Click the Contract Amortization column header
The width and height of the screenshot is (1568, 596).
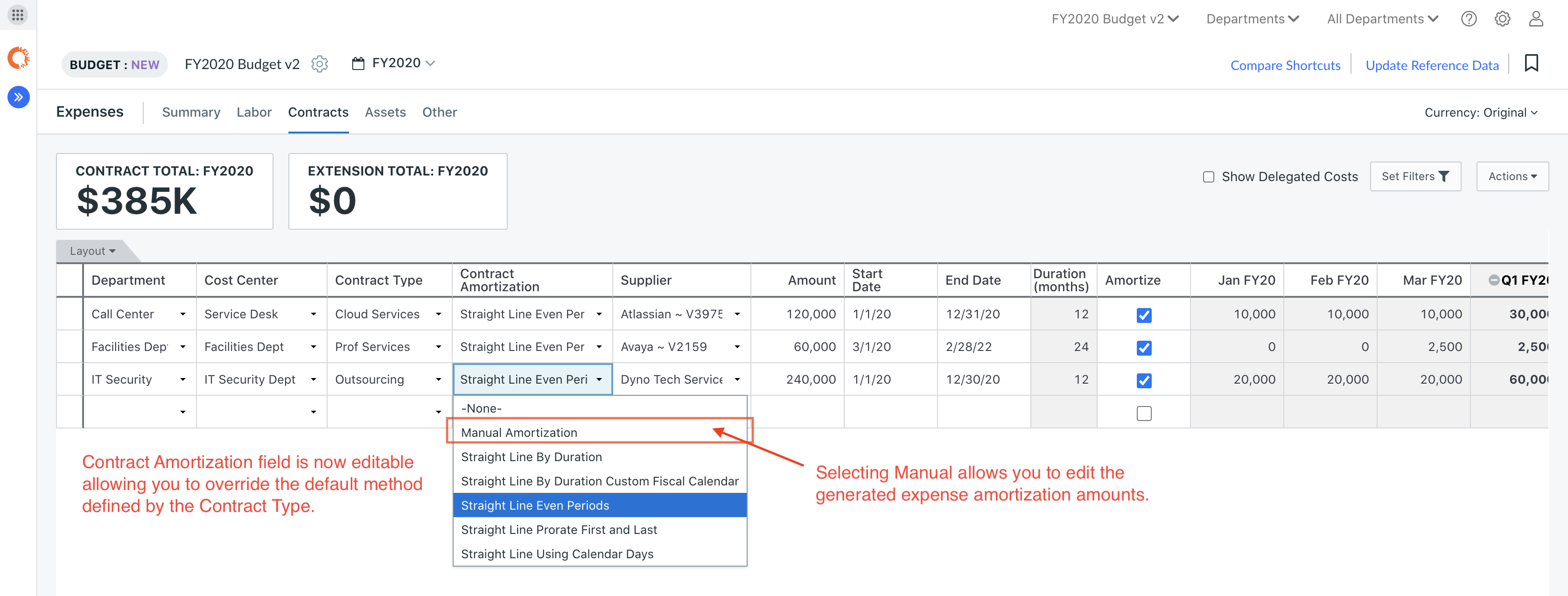[532, 280]
